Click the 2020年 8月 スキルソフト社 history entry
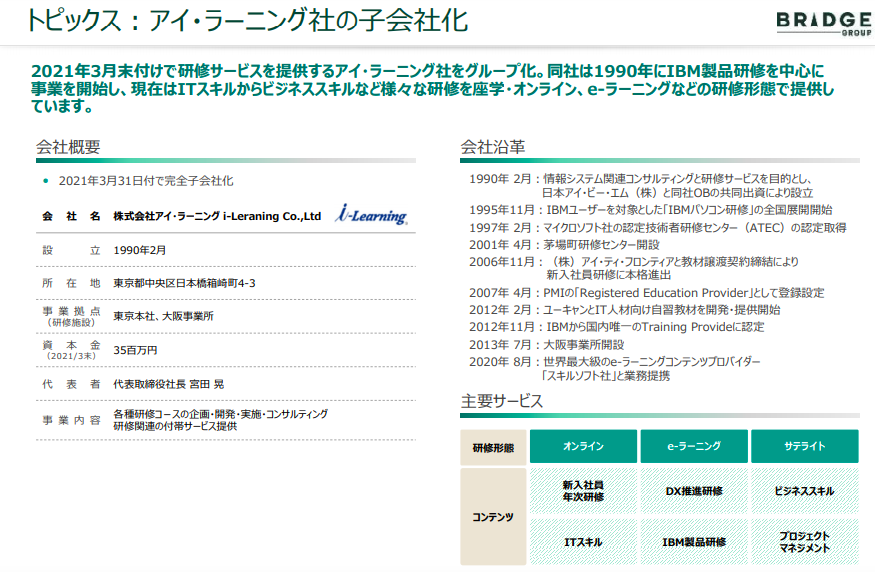Viewport: 875px width, 572px height. click(614, 368)
